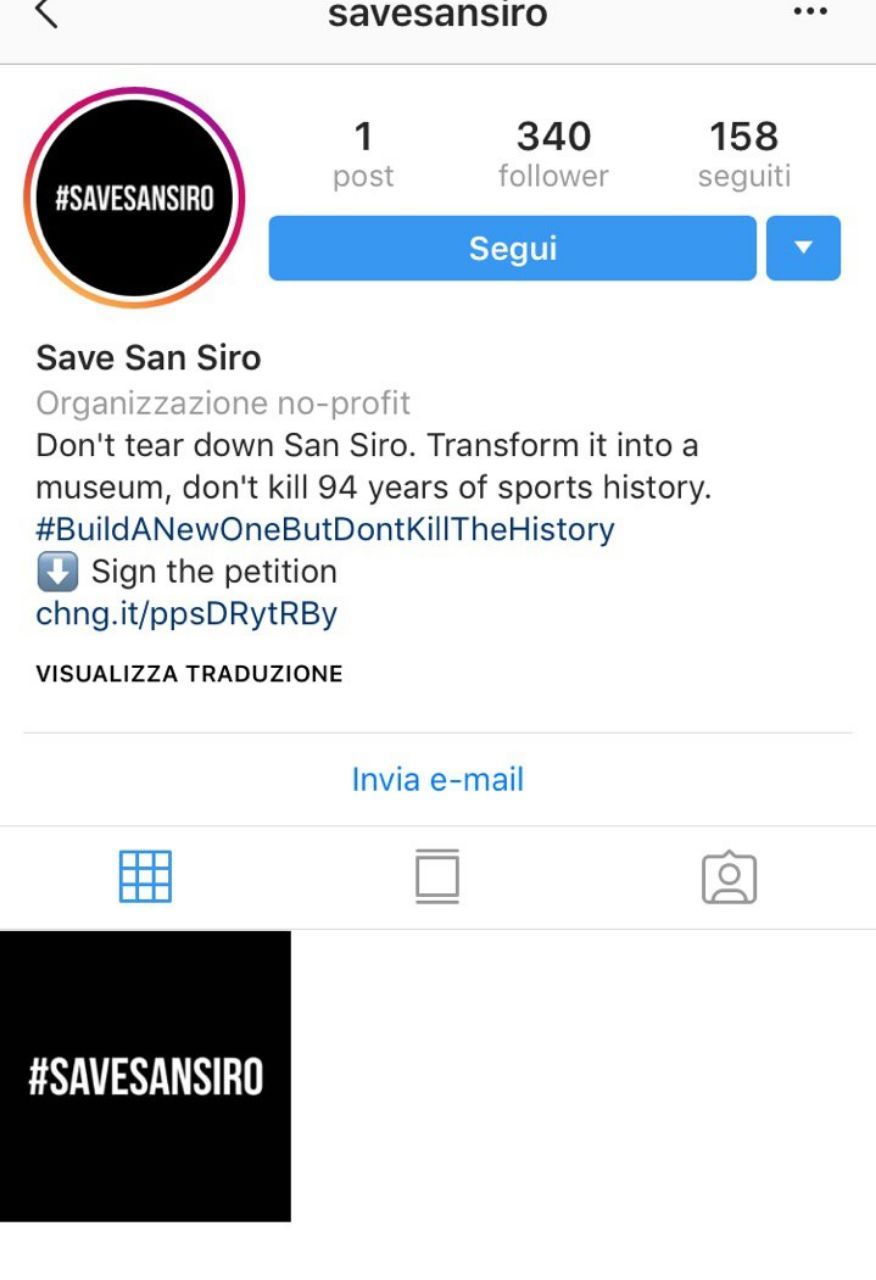The width and height of the screenshot is (876, 1280).
Task: Tap the back arrow icon
Action: [46, 14]
